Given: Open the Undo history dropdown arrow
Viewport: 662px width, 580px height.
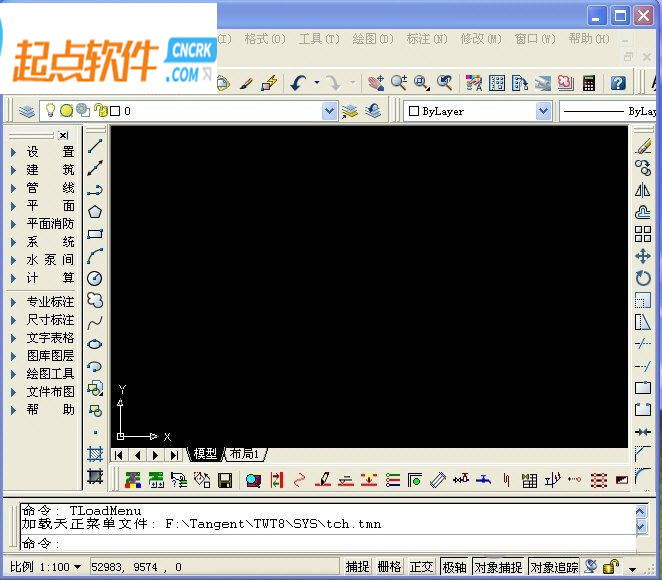Looking at the screenshot, I should tap(317, 83).
